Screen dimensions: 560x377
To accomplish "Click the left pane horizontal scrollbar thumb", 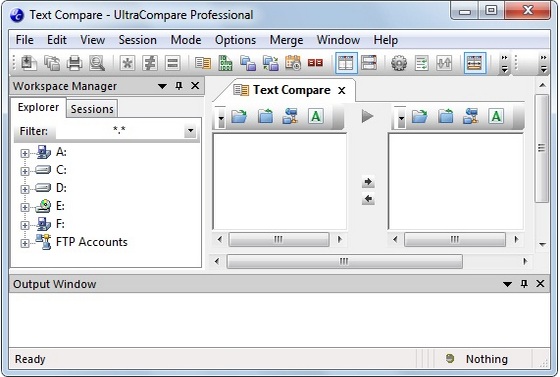I will (x=279, y=239).
